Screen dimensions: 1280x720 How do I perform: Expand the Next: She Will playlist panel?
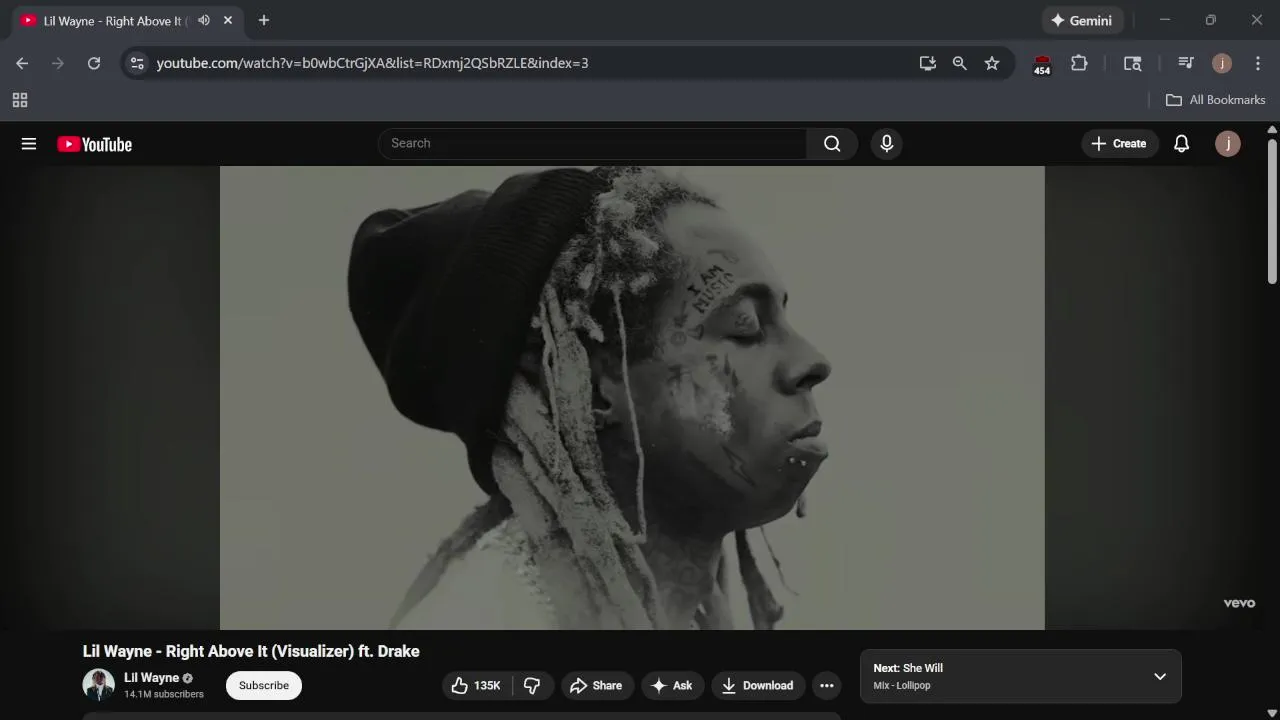tap(1160, 677)
